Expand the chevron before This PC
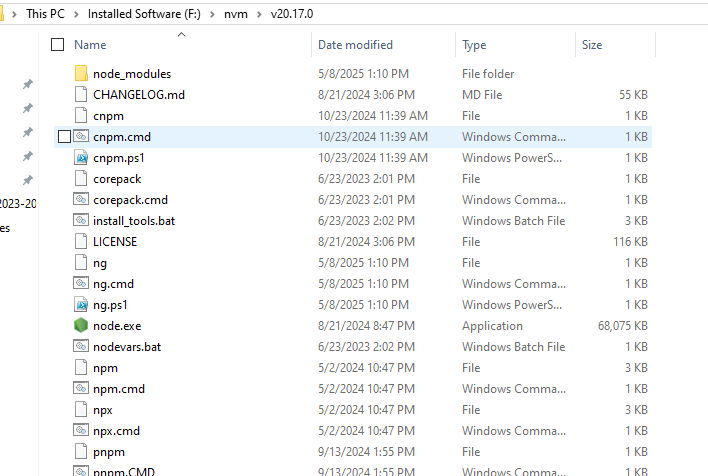The height and width of the screenshot is (476, 708). point(15,14)
